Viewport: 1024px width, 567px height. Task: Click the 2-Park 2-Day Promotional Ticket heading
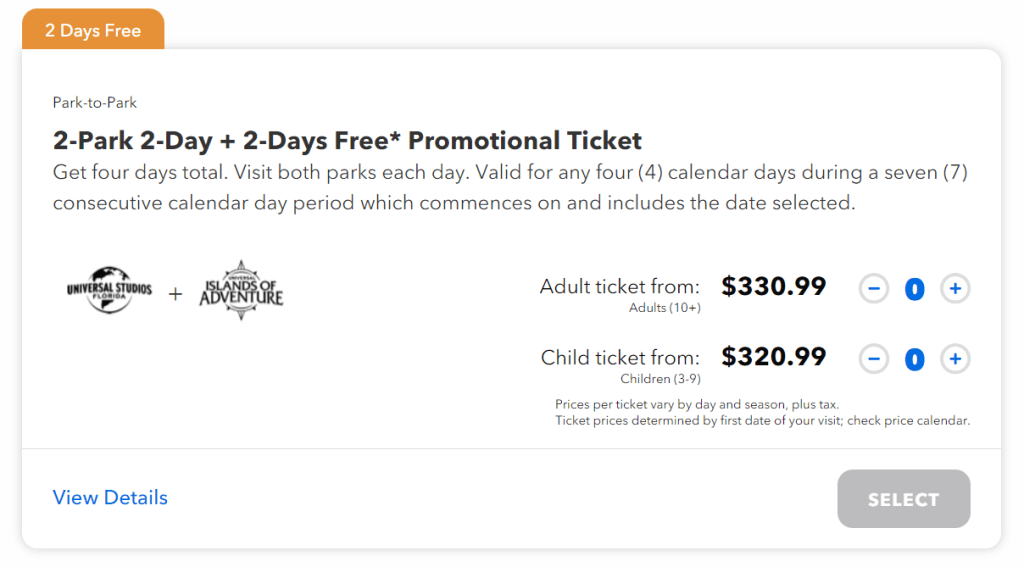[x=347, y=140]
